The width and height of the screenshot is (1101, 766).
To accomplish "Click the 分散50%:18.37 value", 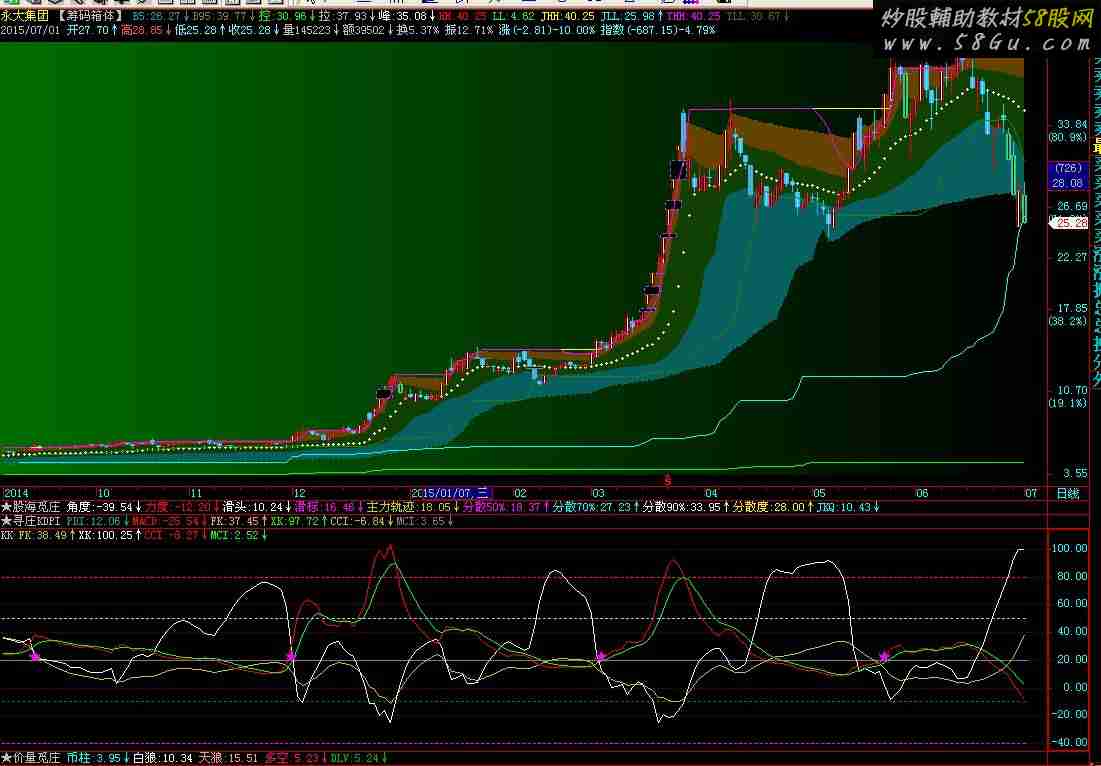I will pos(501,506).
